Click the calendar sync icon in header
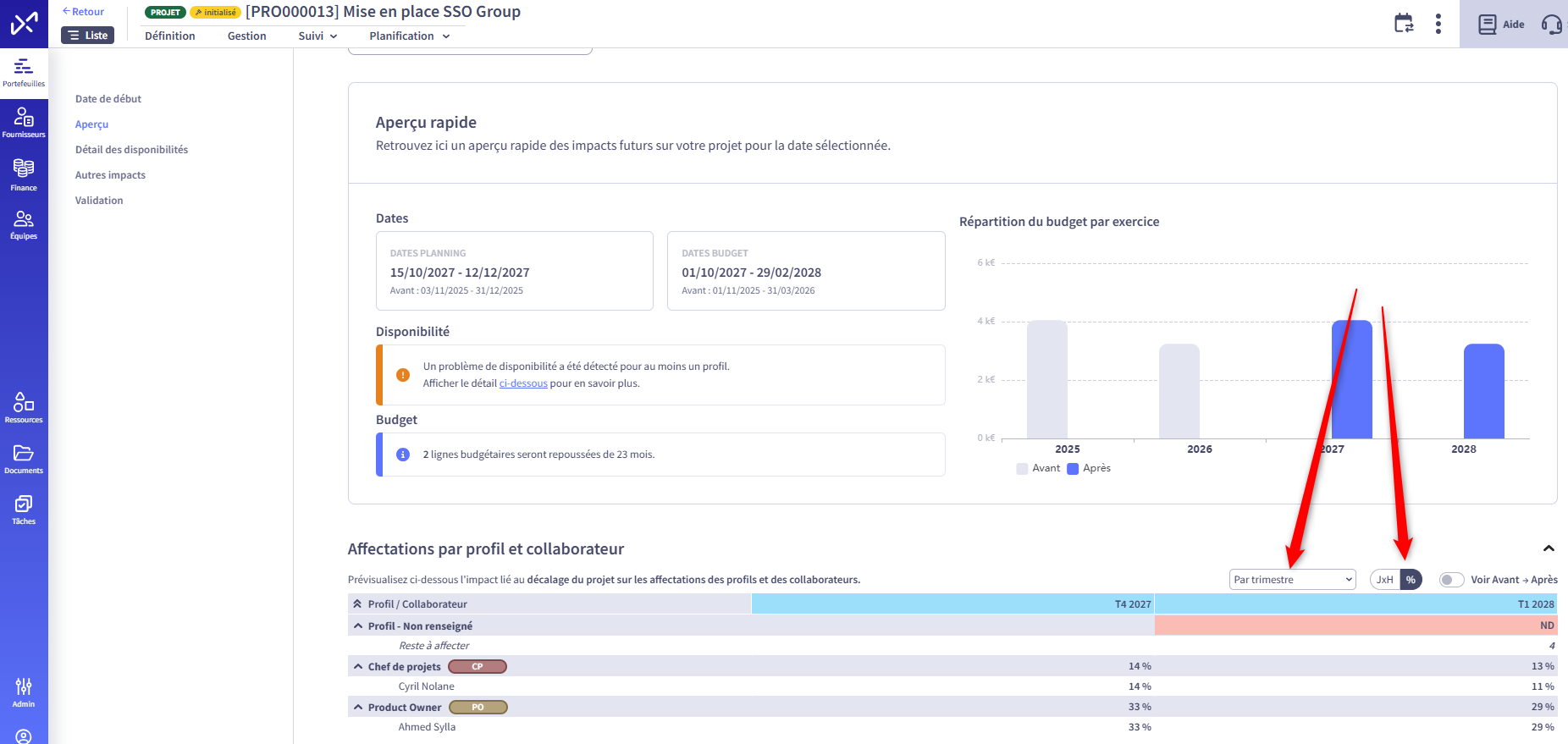1568x744 pixels. pos(1404,24)
